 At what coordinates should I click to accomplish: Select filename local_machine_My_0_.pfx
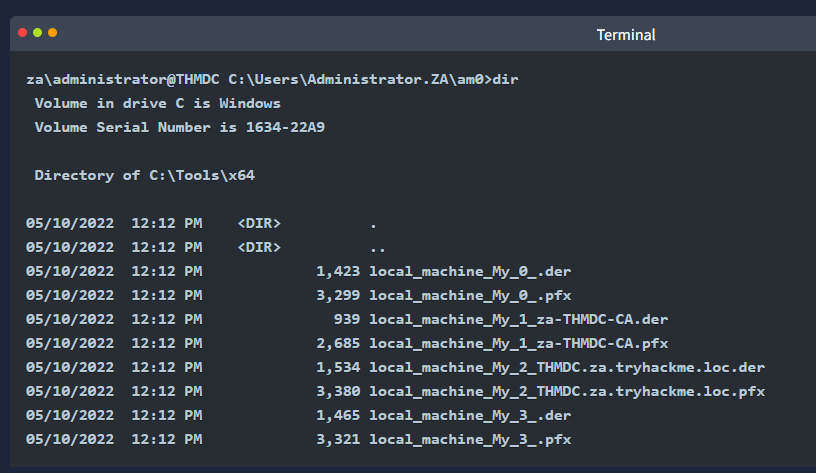(470, 296)
